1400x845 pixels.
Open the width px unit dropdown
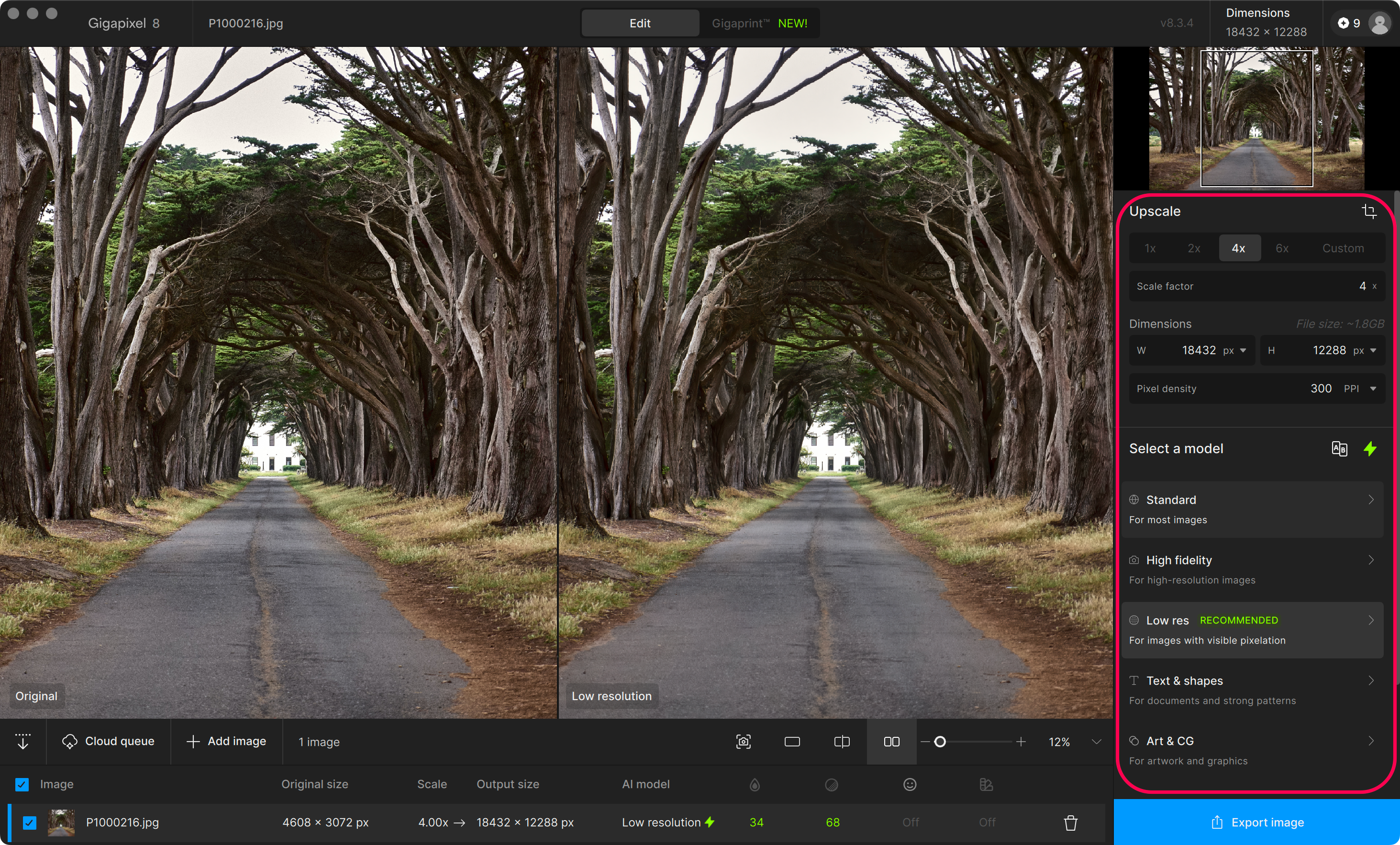point(1243,351)
